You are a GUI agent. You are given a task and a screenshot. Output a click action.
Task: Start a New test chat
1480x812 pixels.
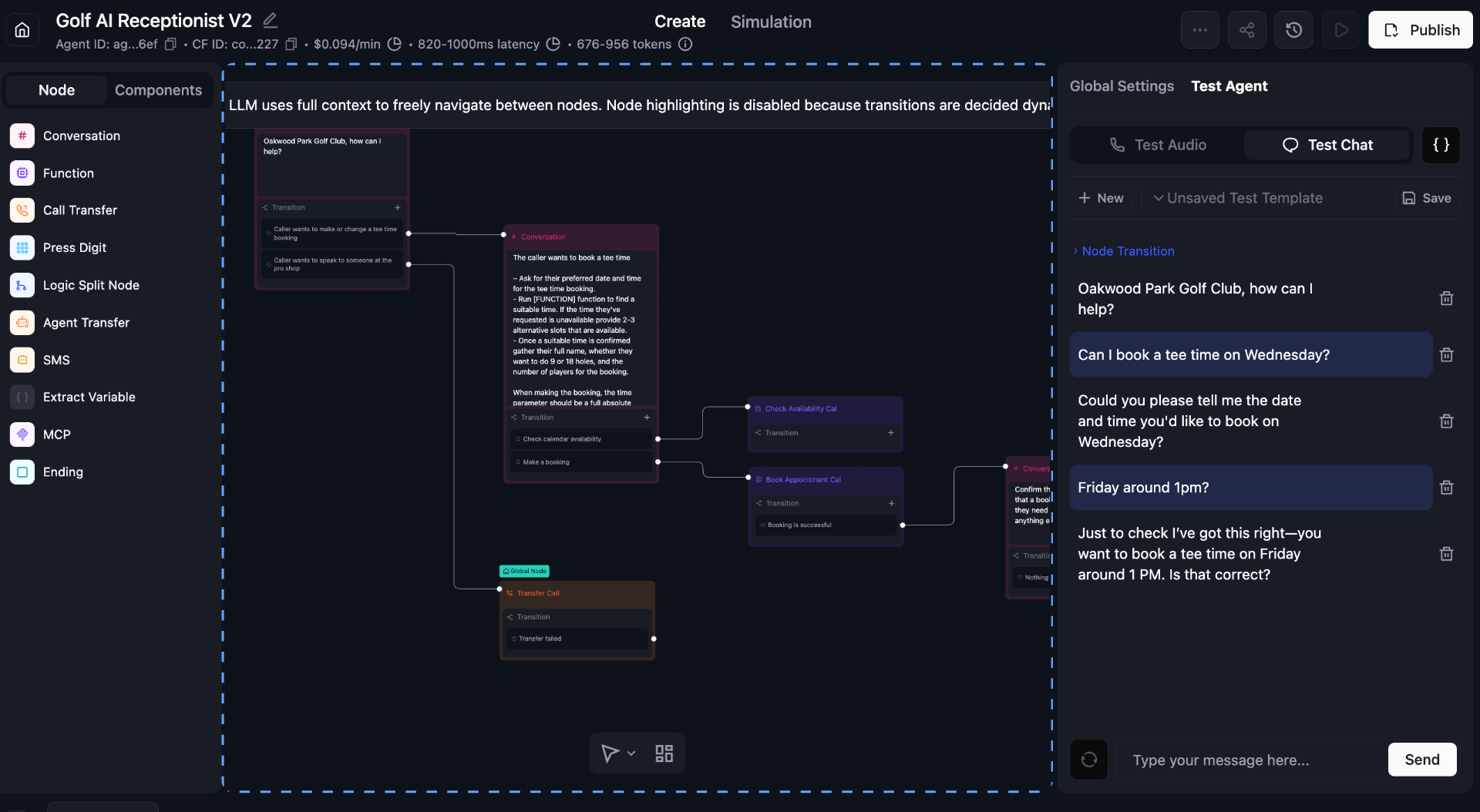pyautogui.click(x=1101, y=198)
